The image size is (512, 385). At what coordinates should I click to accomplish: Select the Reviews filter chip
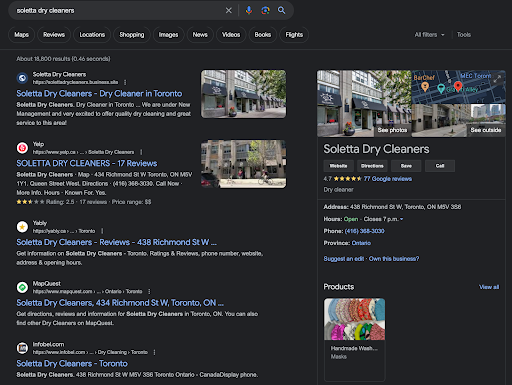[x=54, y=35]
